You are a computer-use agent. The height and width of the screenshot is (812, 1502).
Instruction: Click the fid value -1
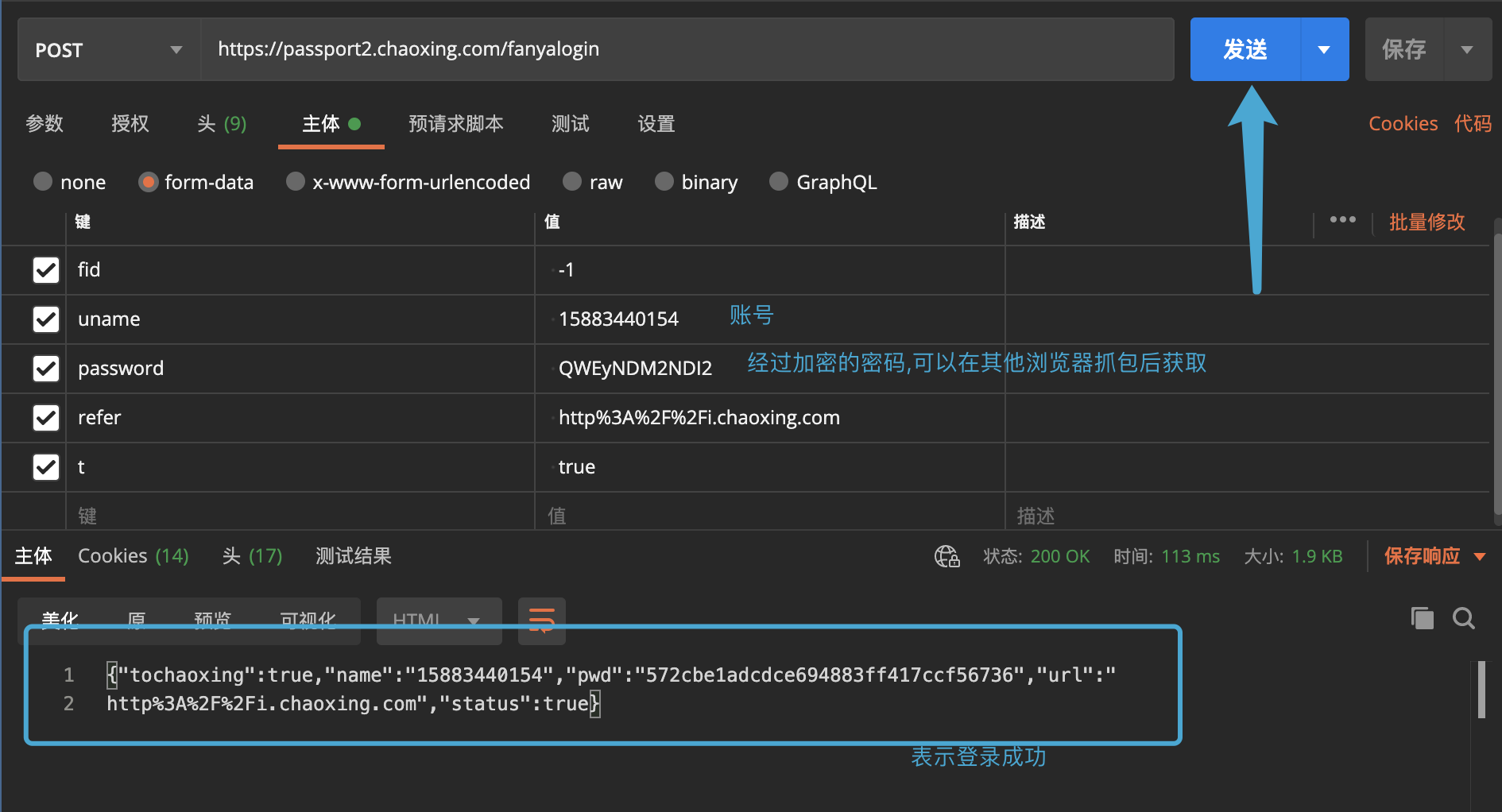point(566,270)
